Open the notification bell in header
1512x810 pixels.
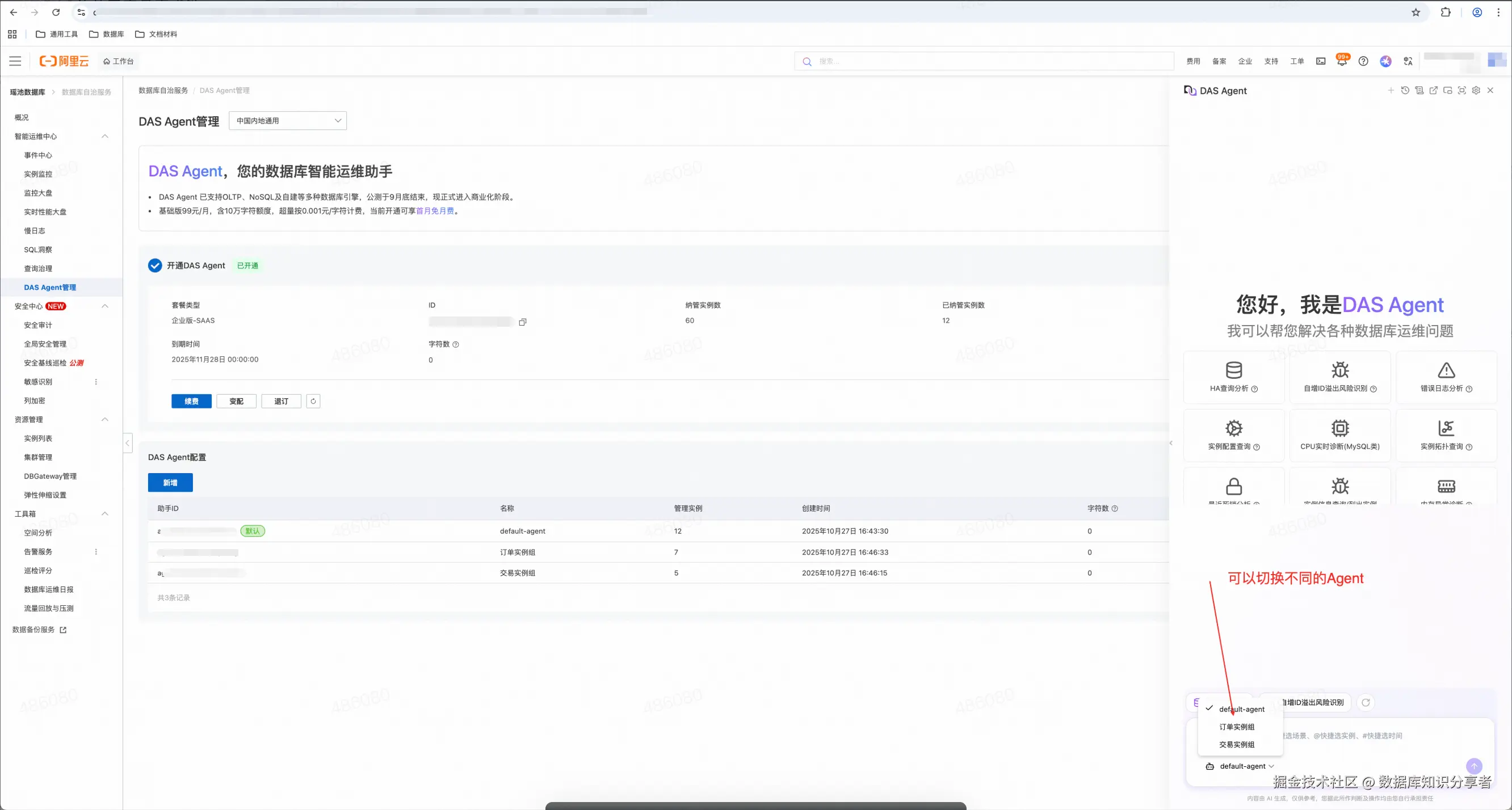click(x=1341, y=61)
